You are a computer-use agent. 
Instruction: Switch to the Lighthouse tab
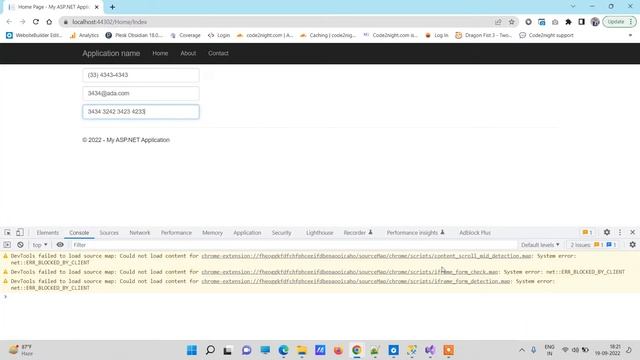[x=320, y=233]
